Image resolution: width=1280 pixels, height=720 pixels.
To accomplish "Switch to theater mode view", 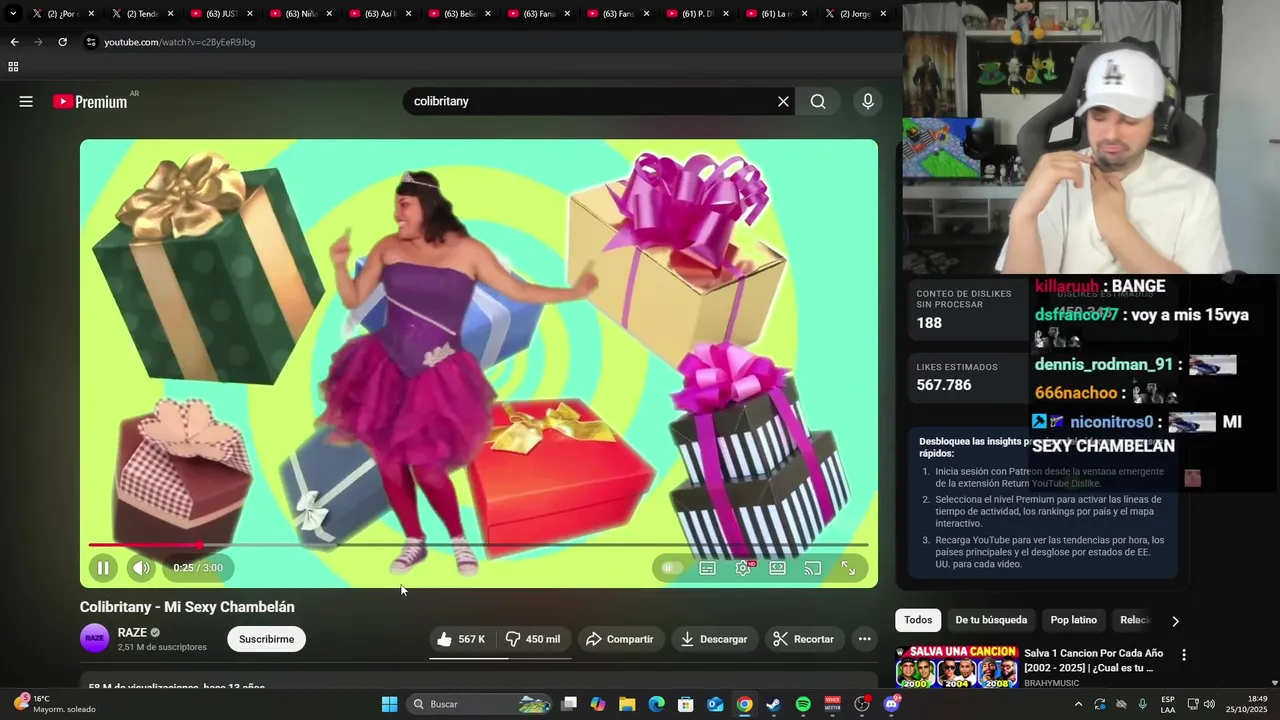I will 777,568.
